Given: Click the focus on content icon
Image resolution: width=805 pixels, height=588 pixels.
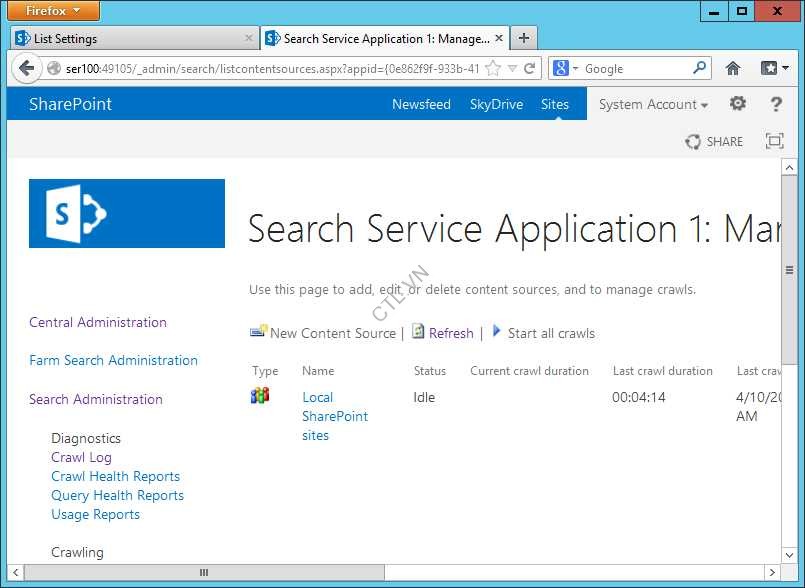Looking at the screenshot, I should [x=774, y=142].
